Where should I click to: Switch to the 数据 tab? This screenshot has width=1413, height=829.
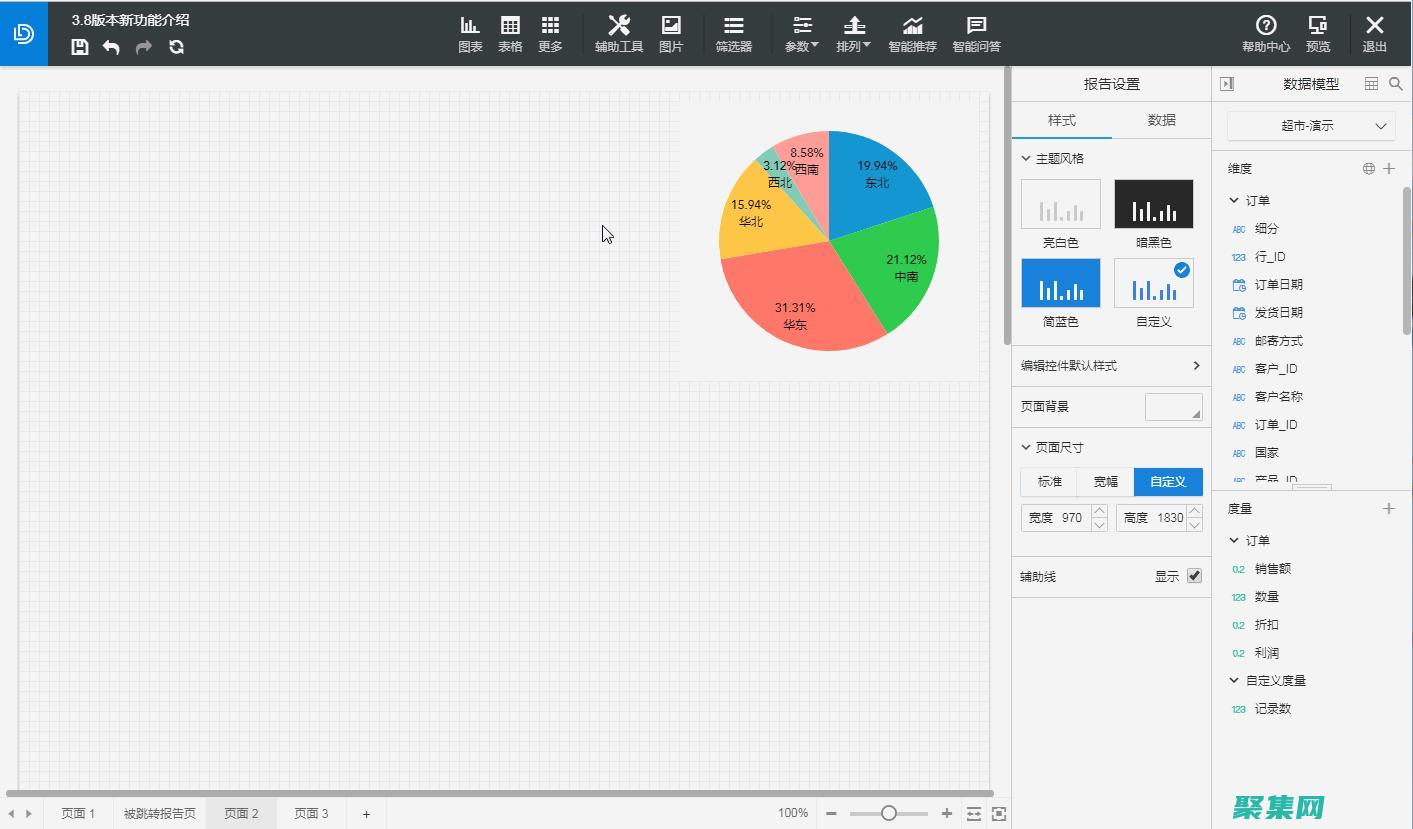(1161, 120)
